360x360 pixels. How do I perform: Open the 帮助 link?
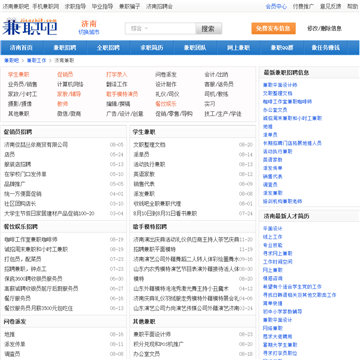(x=352, y=6)
